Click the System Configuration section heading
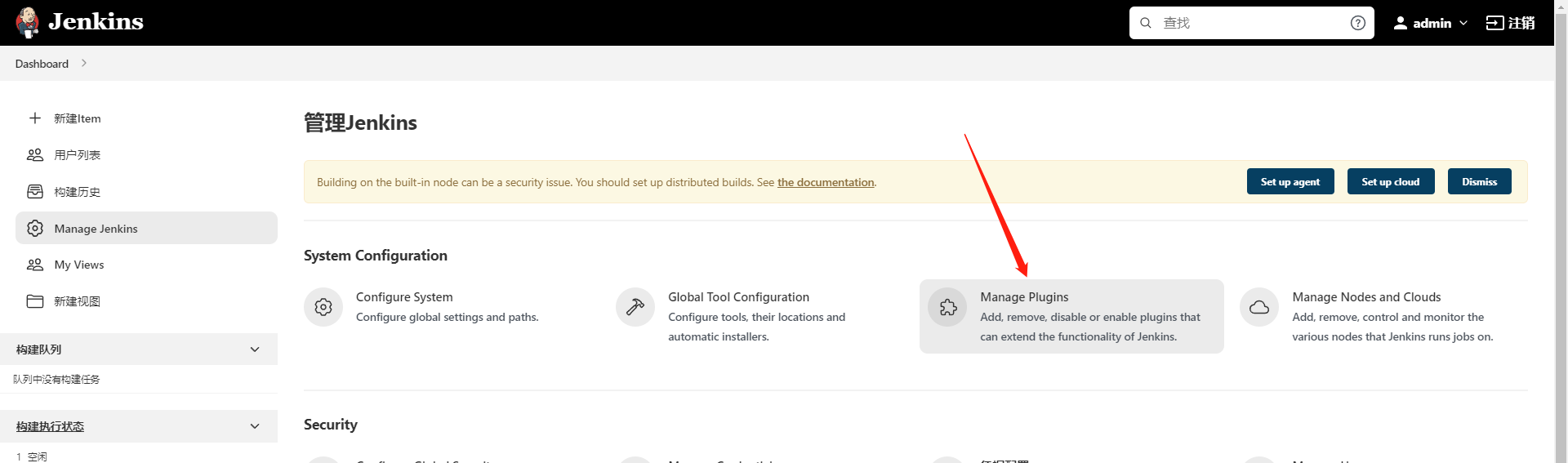This screenshot has height=463, width=1568. pyautogui.click(x=376, y=256)
